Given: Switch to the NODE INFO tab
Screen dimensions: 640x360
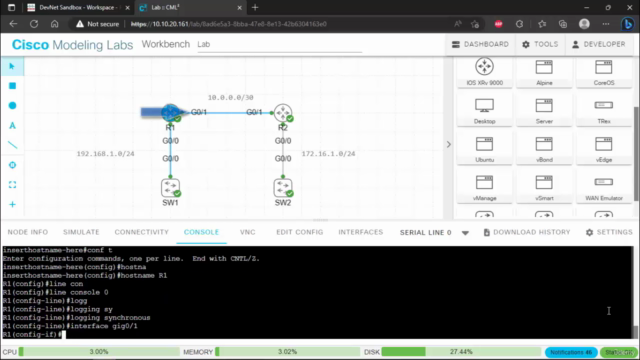Looking at the screenshot, I should click(x=28, y=232).
